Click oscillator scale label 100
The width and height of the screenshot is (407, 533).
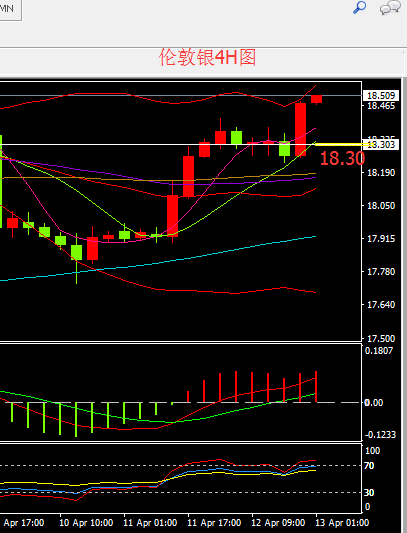[372, 451]
